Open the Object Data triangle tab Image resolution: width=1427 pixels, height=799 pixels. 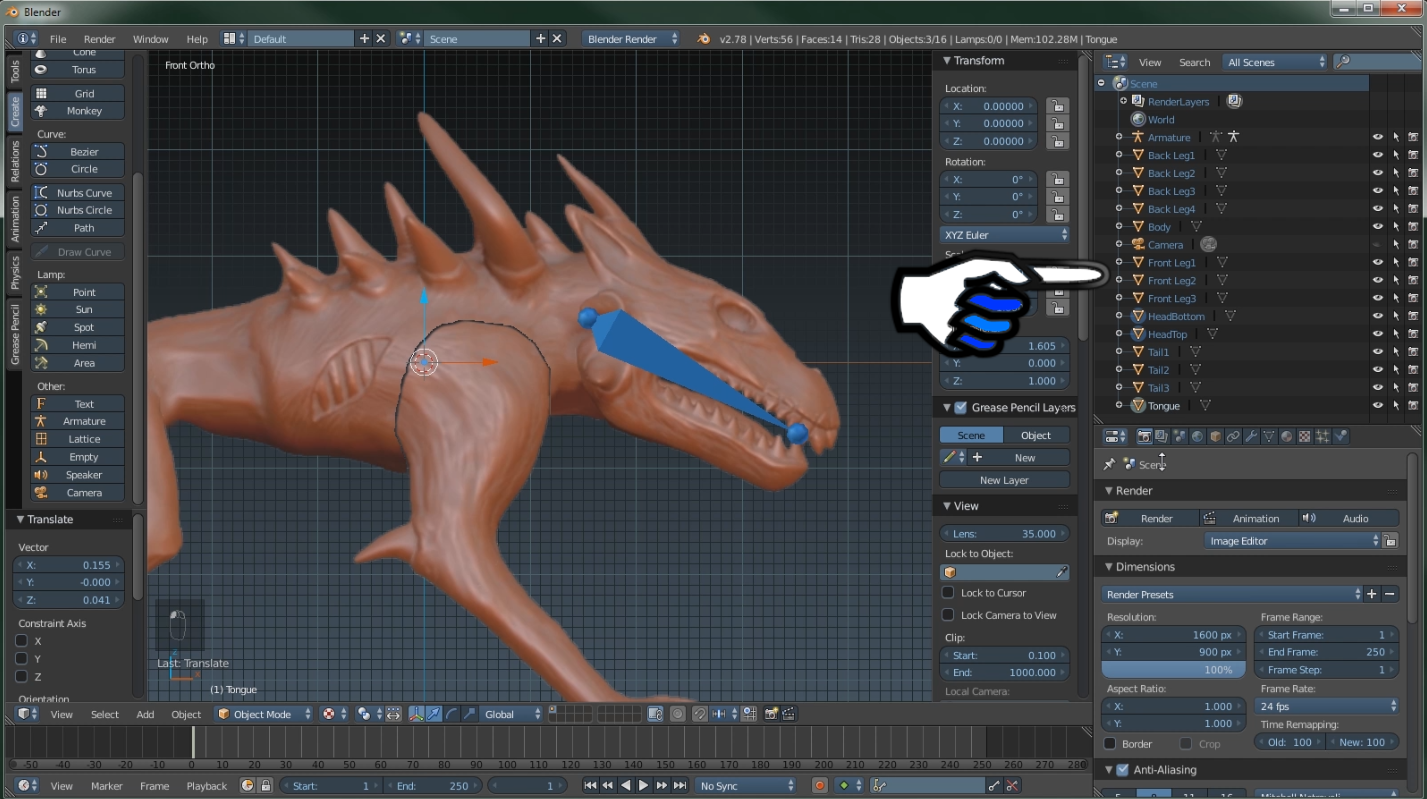coord(1269,436)
